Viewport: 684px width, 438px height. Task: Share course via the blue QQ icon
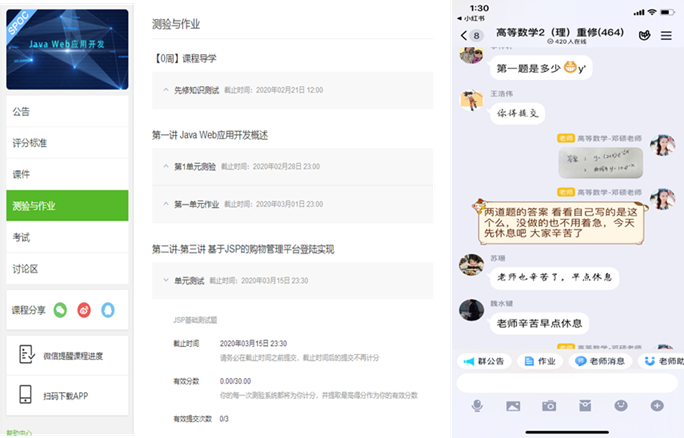pos(108,310)
